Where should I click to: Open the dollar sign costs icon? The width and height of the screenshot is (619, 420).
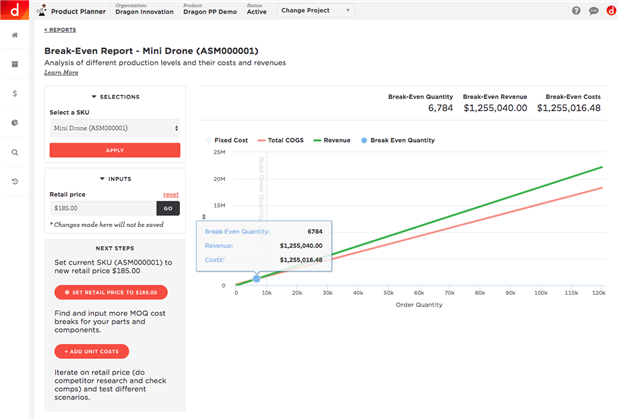[15, 93]
